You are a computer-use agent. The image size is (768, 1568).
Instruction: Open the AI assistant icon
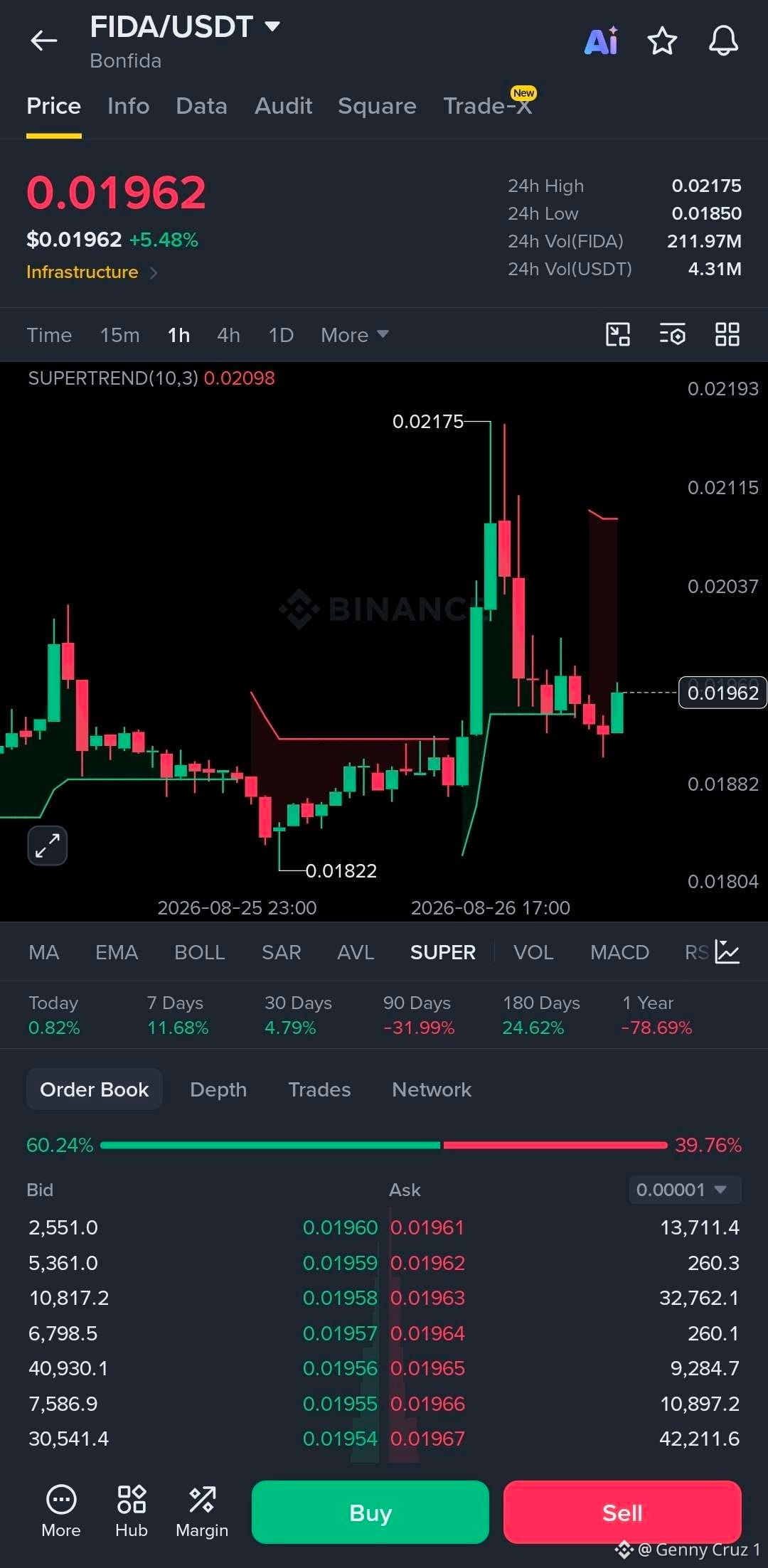coord(602,41)
